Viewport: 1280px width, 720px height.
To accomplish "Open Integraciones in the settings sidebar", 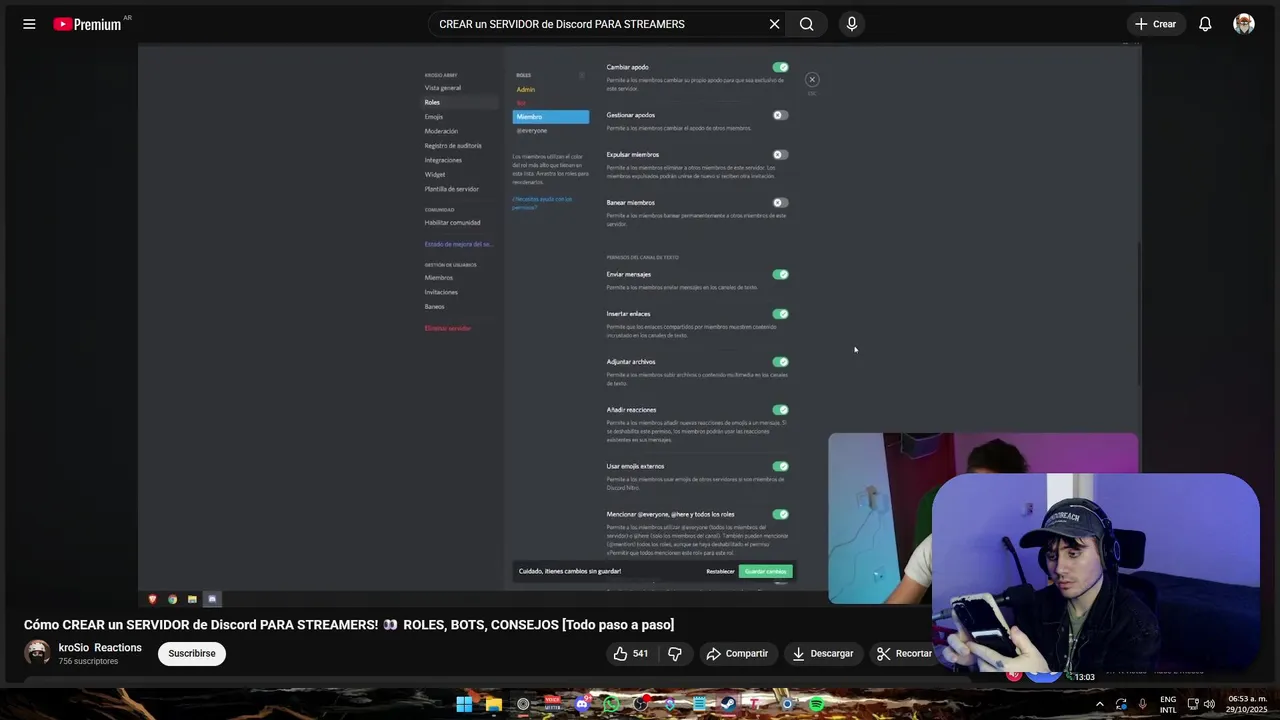I will click(443, 160).
